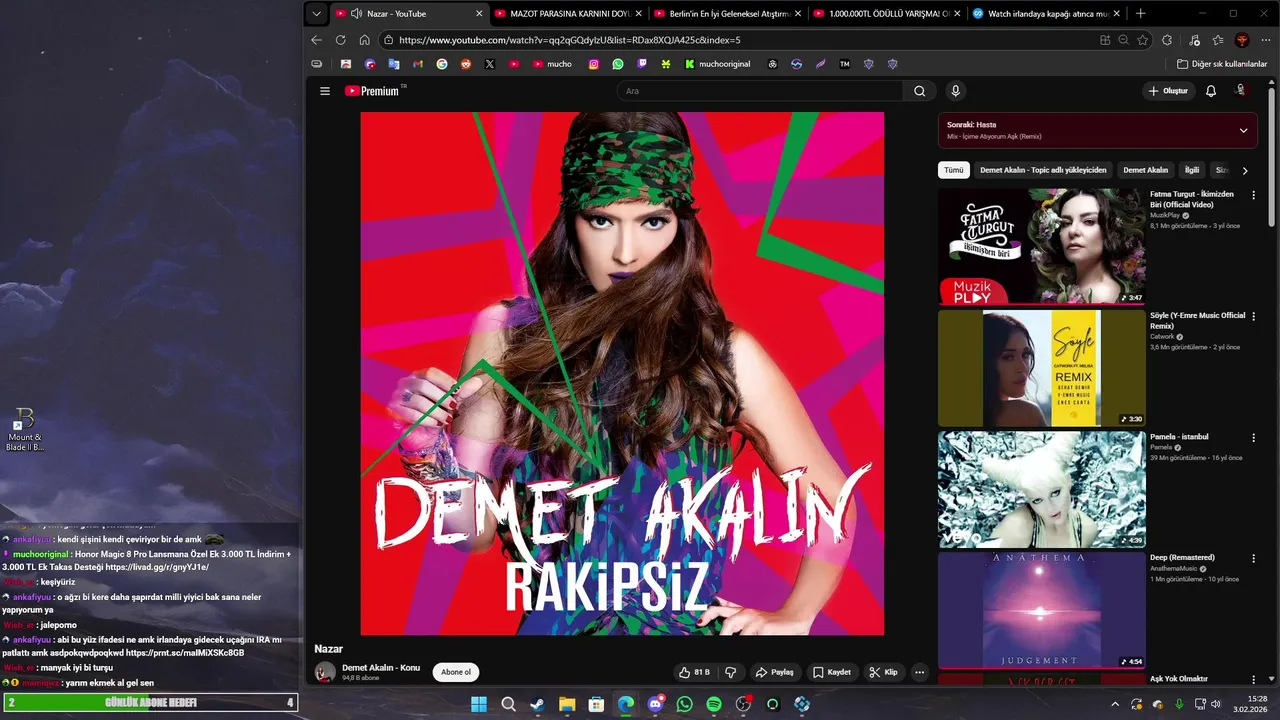This screenshot has width=1280, height=720.
Task: Open Windows Start menu
Action: pyautogui.click(x=479, y=704)
